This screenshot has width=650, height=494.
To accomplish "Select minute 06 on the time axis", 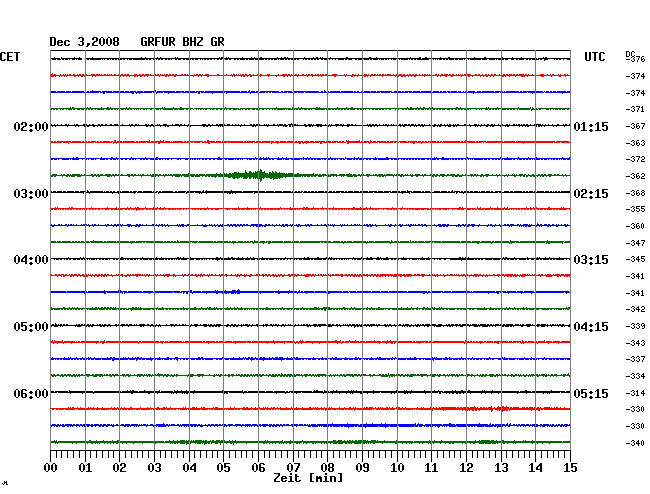I will [258, 468].
